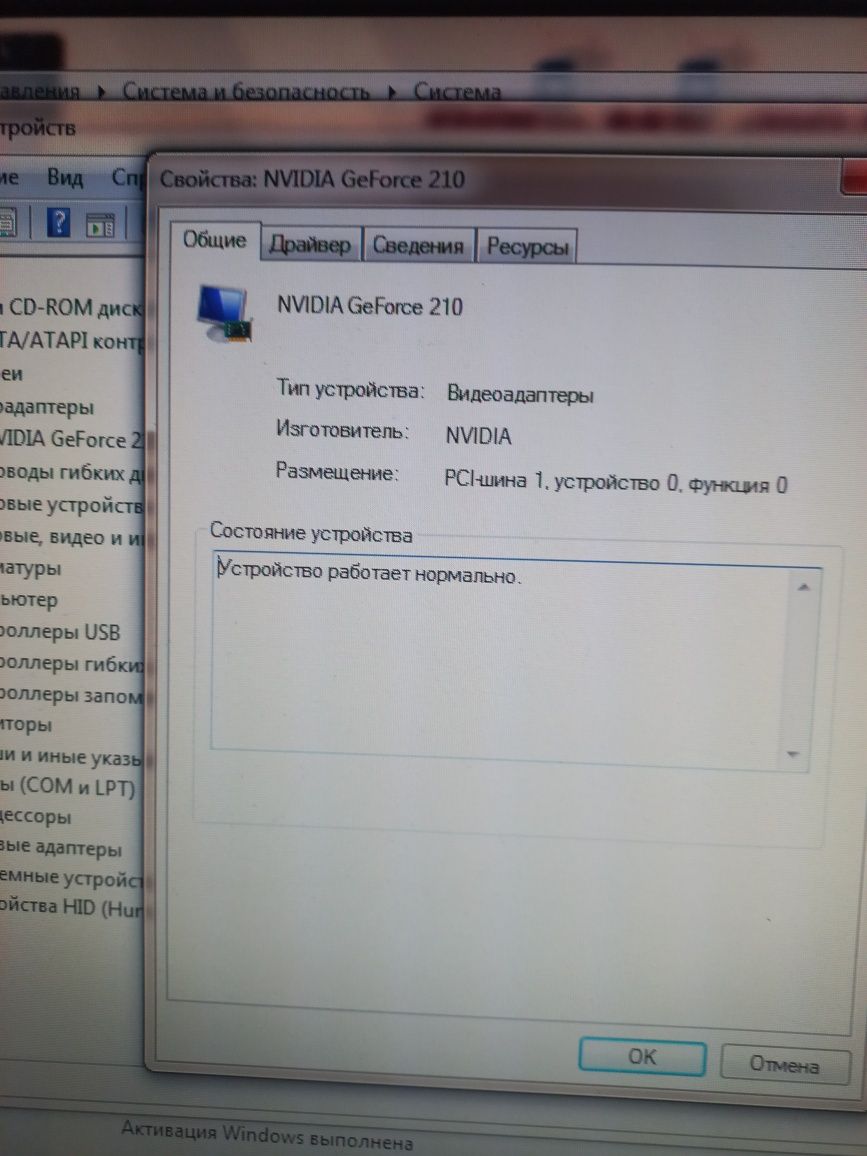Select the Ресурсы tab
This screenshot has width=867, height=1156.
[527, 246]
